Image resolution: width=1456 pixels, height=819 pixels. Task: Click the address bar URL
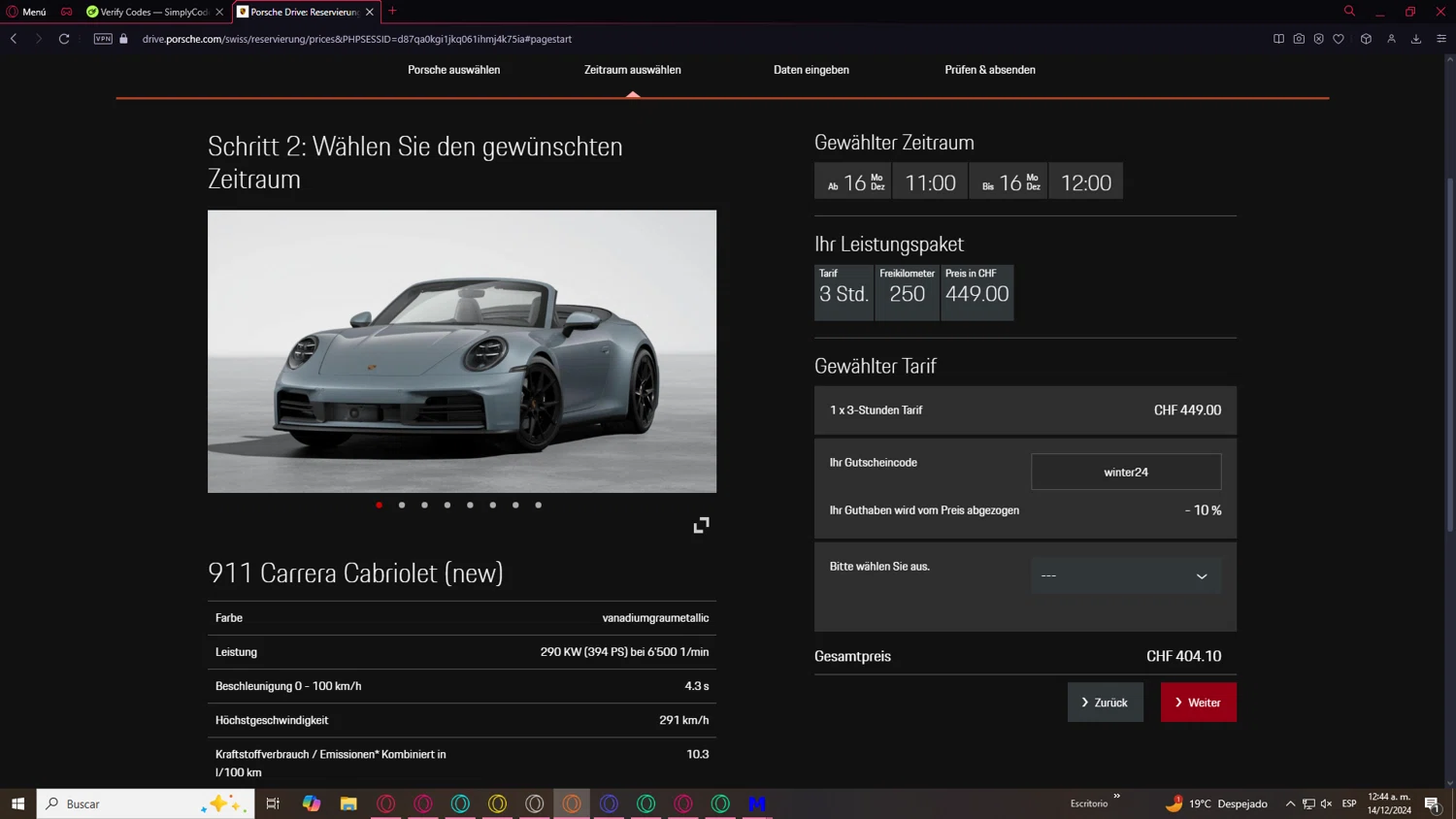point(357,39)
